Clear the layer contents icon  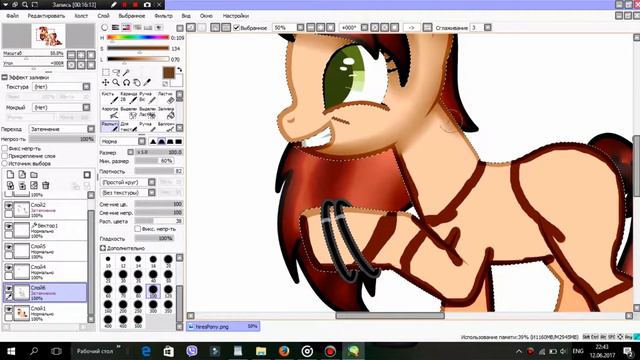point(34,185)
